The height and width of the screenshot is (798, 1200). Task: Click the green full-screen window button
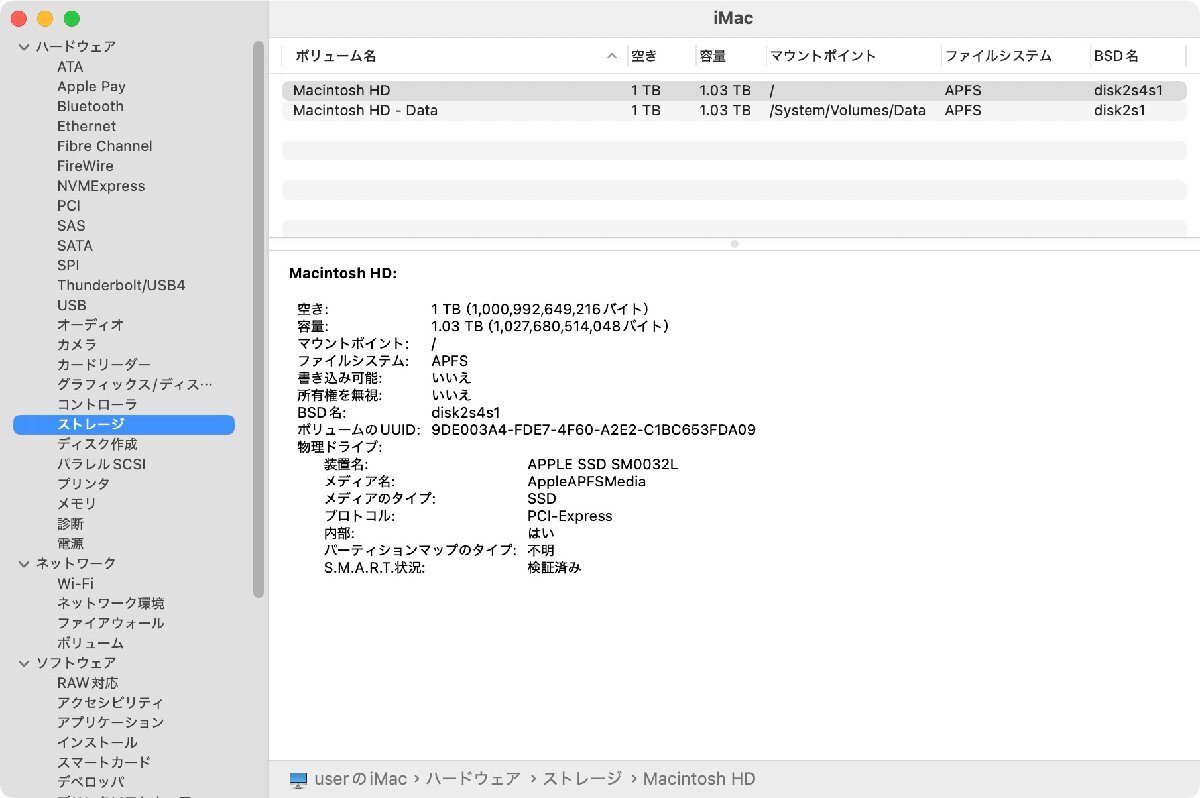(x=71, y=19)
